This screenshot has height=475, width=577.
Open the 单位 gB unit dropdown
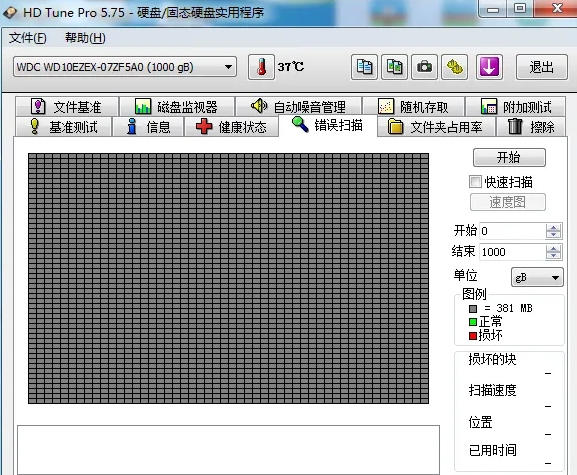coord(537,277)
